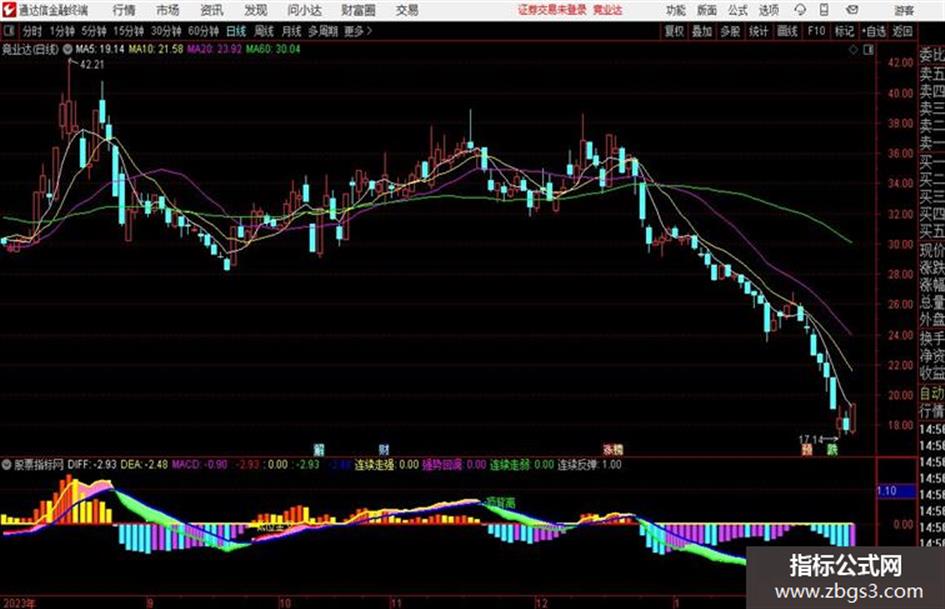Click the 17.14 low price label
The image size is (945, 609).
coord(811,440)
